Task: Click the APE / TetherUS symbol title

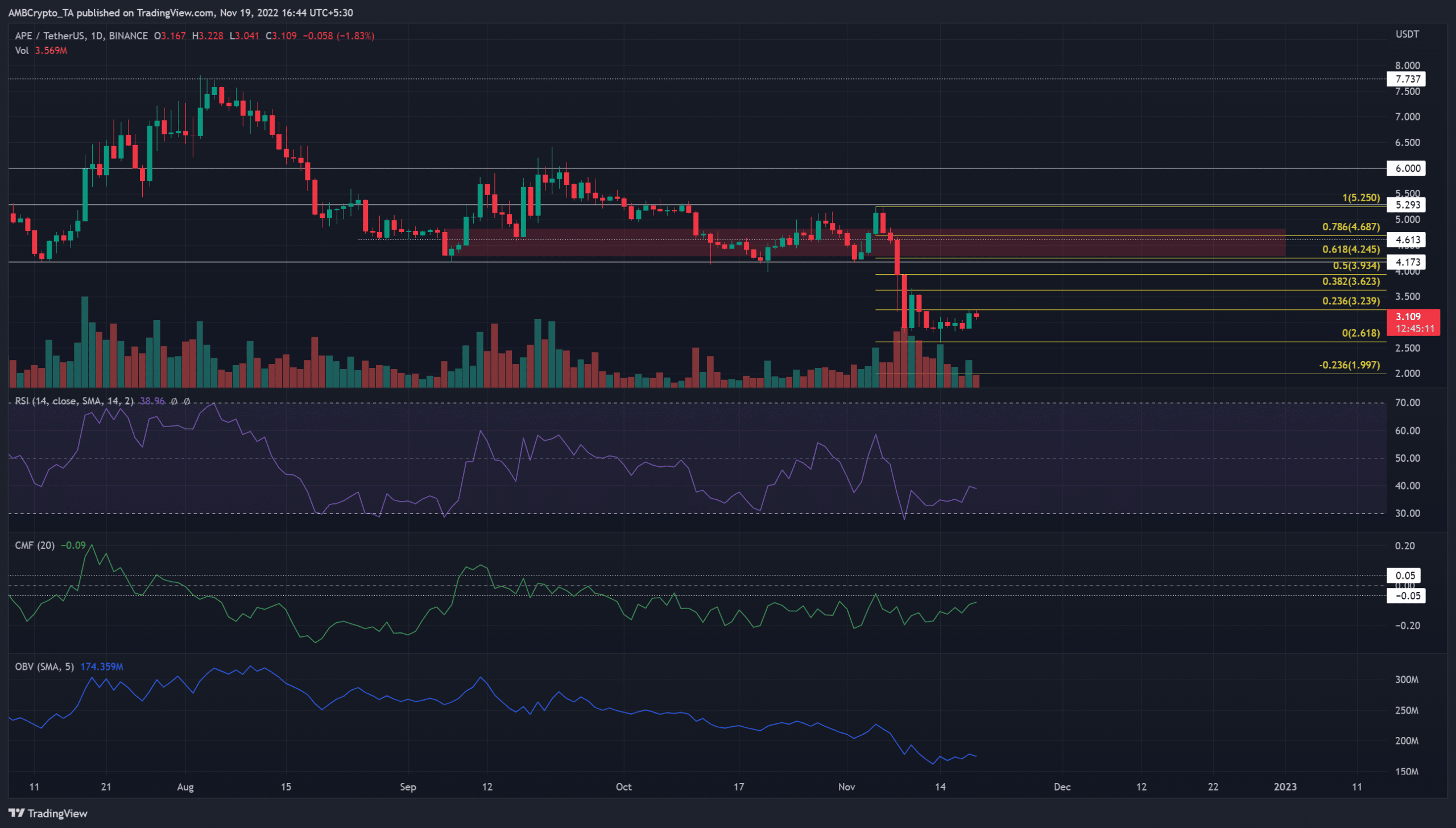Action: [x=81, y=36]
